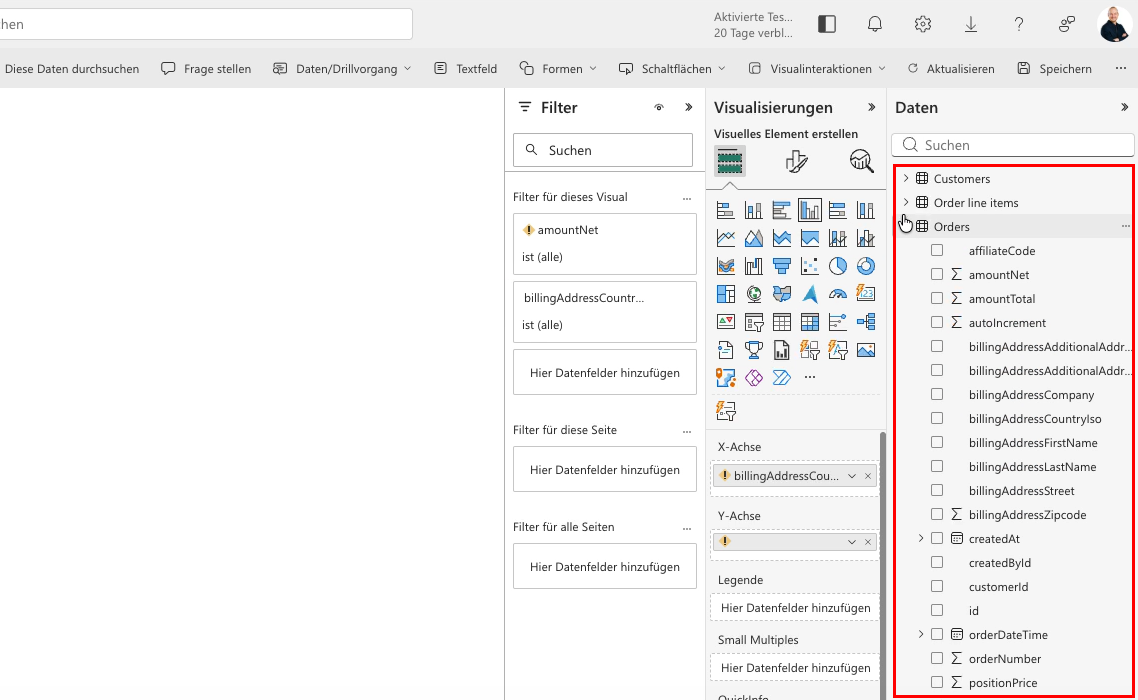
Task: Toggle the Filter pane eye icon
Action: (x=659, y=107)
